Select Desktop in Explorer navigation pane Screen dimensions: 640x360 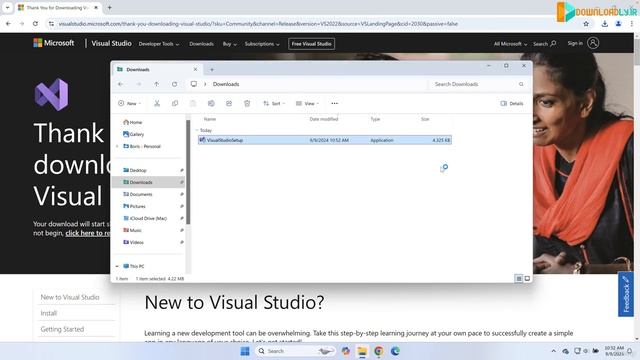(x=135, y=170)
